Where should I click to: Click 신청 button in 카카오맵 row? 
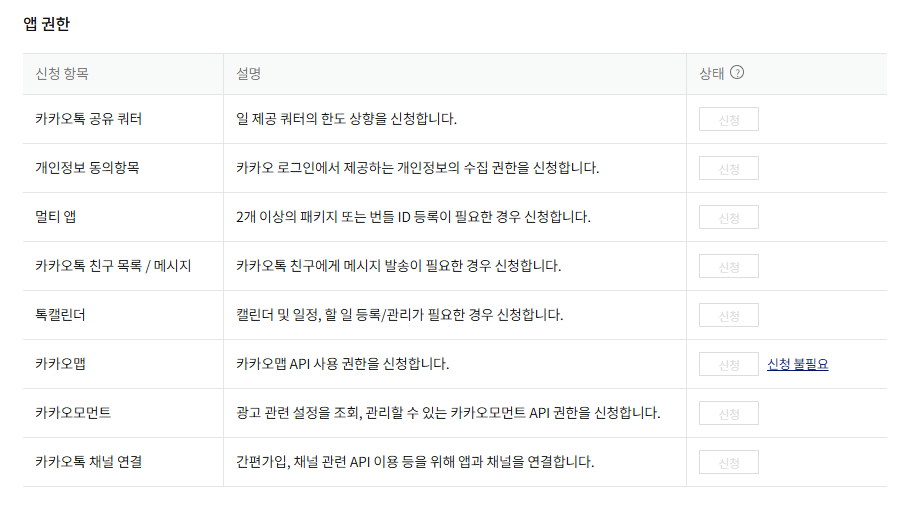729,364
